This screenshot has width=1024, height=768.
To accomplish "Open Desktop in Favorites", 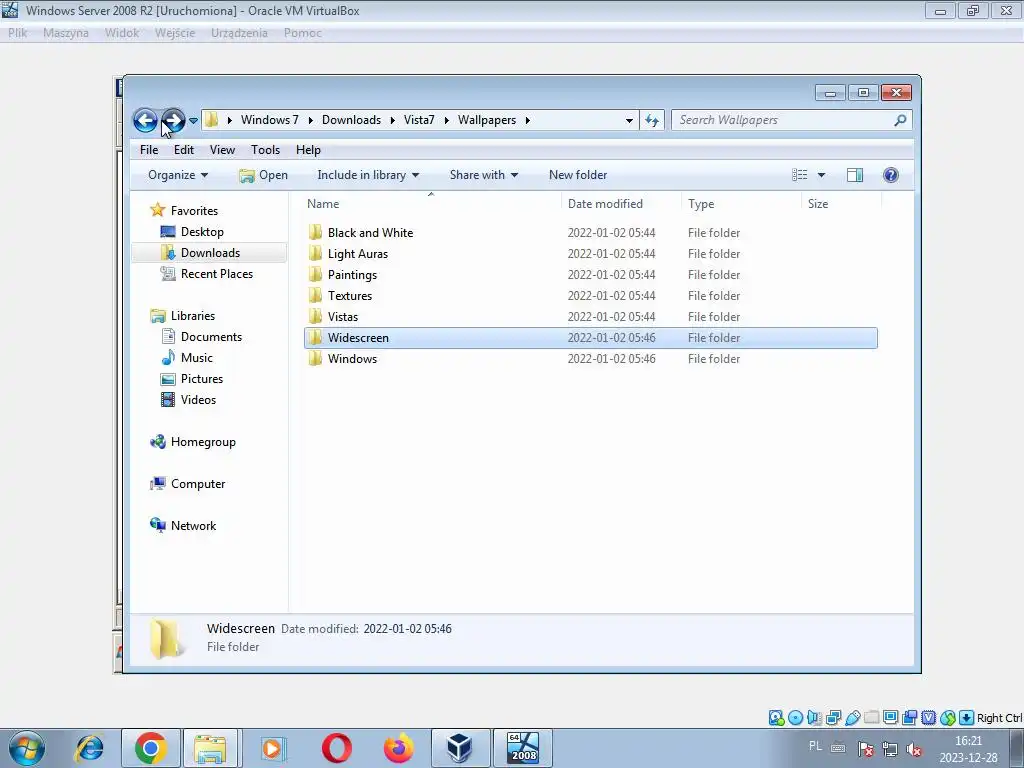I will click(x=202, y=232).
